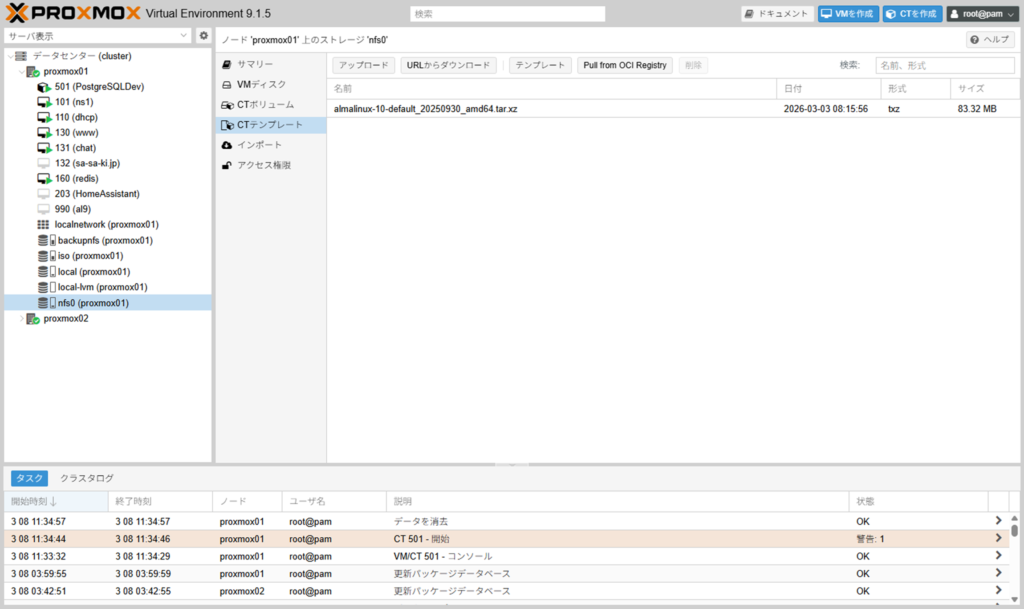
Task: Click the top global 検索 search field
Action: click(x=507, y=14)
